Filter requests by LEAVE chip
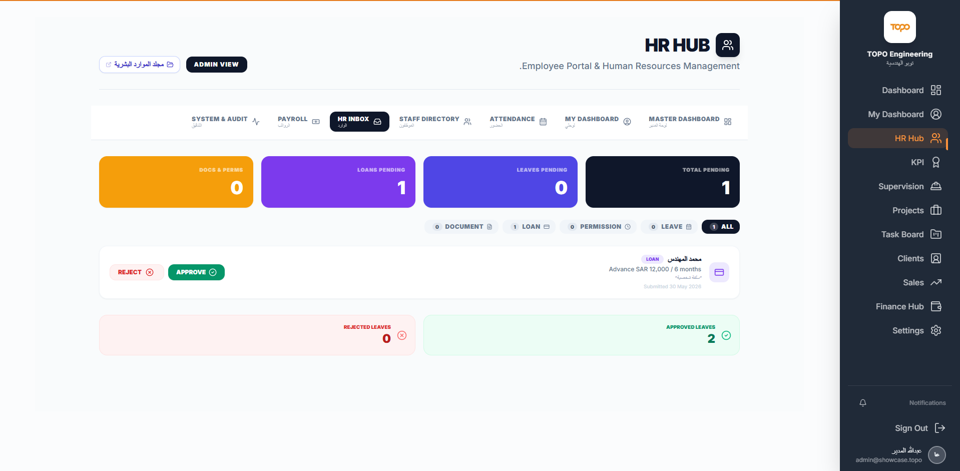960x471 pixels. tap(669, 227)
